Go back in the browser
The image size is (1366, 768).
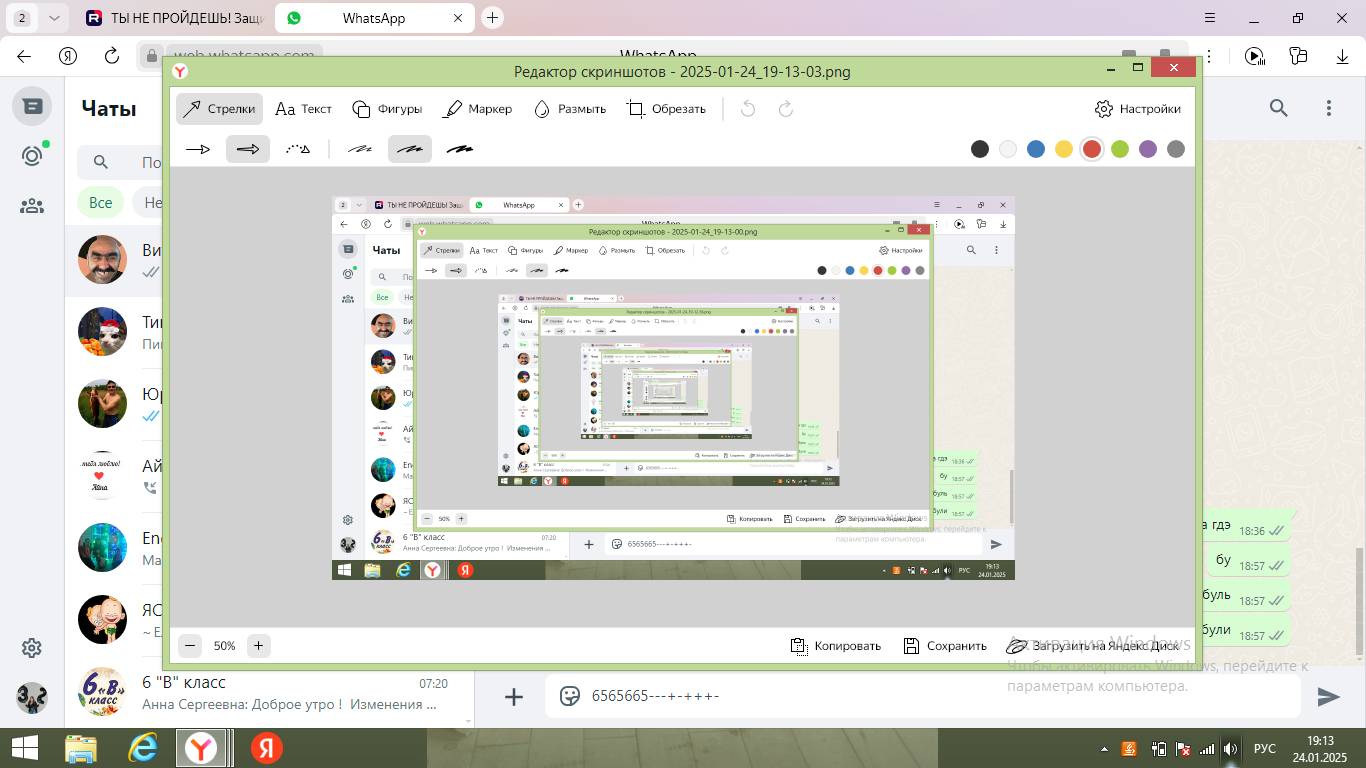coord(24,56)
